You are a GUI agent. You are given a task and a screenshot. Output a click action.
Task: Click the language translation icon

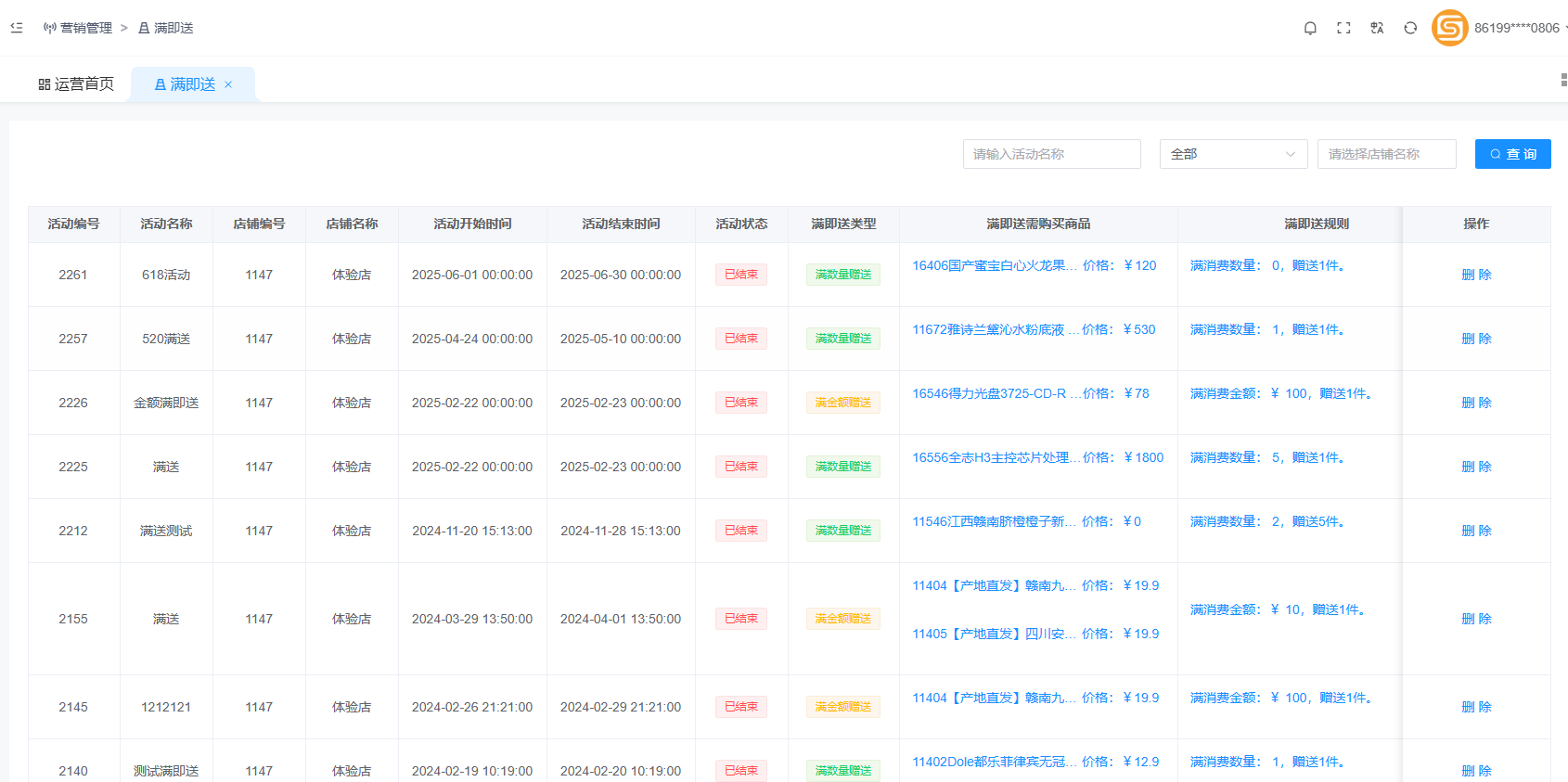[x=1377, y=28]
